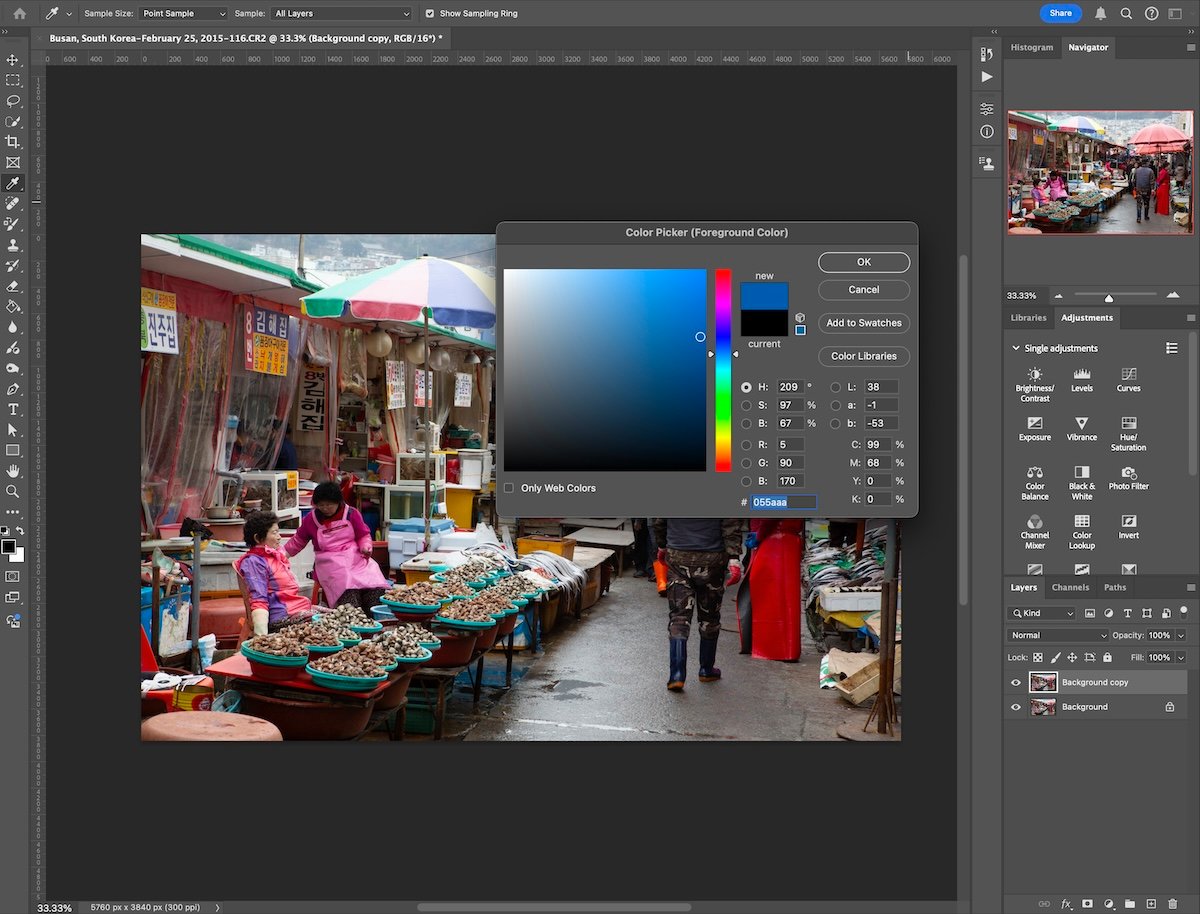
Task: Click OK in the Color Picker
Action: coord(863,262)
